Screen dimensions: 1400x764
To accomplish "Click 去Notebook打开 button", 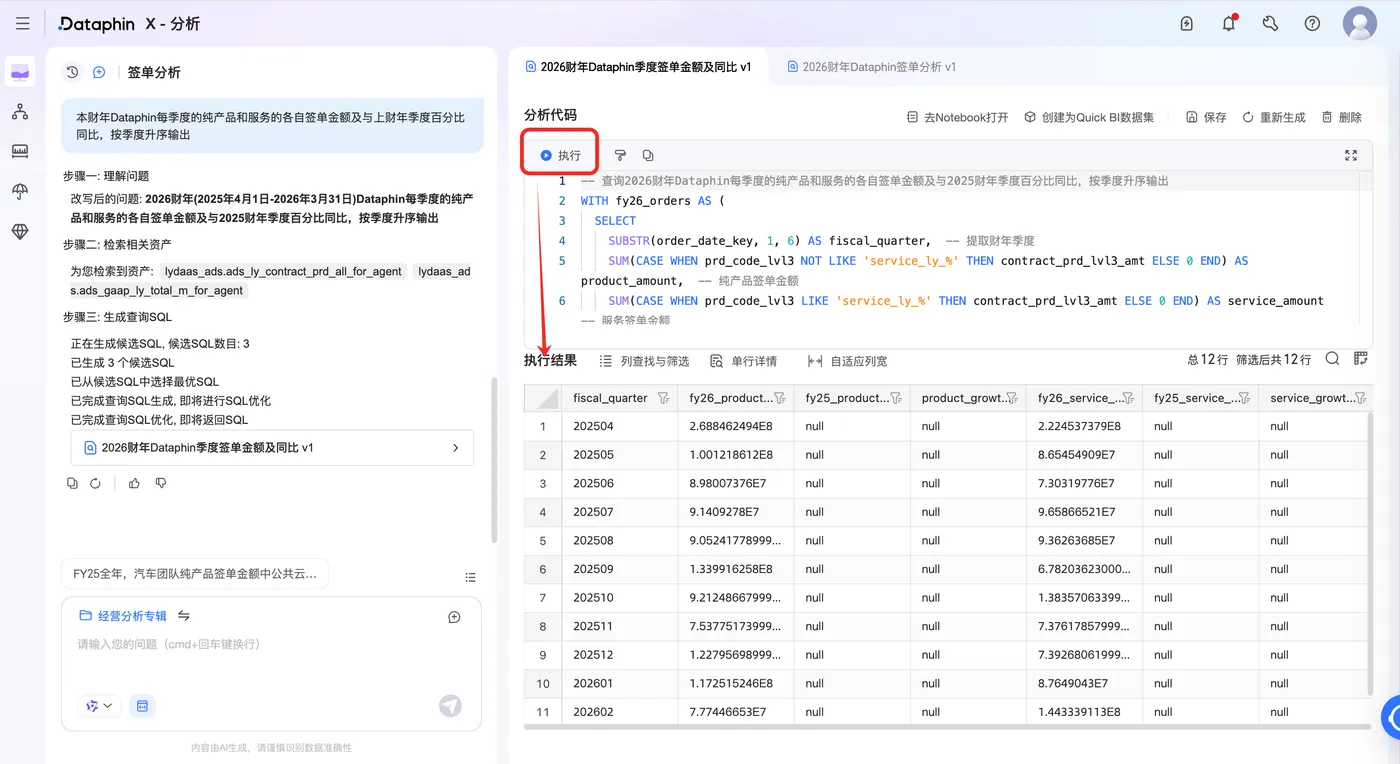I will tap(957, 117).
